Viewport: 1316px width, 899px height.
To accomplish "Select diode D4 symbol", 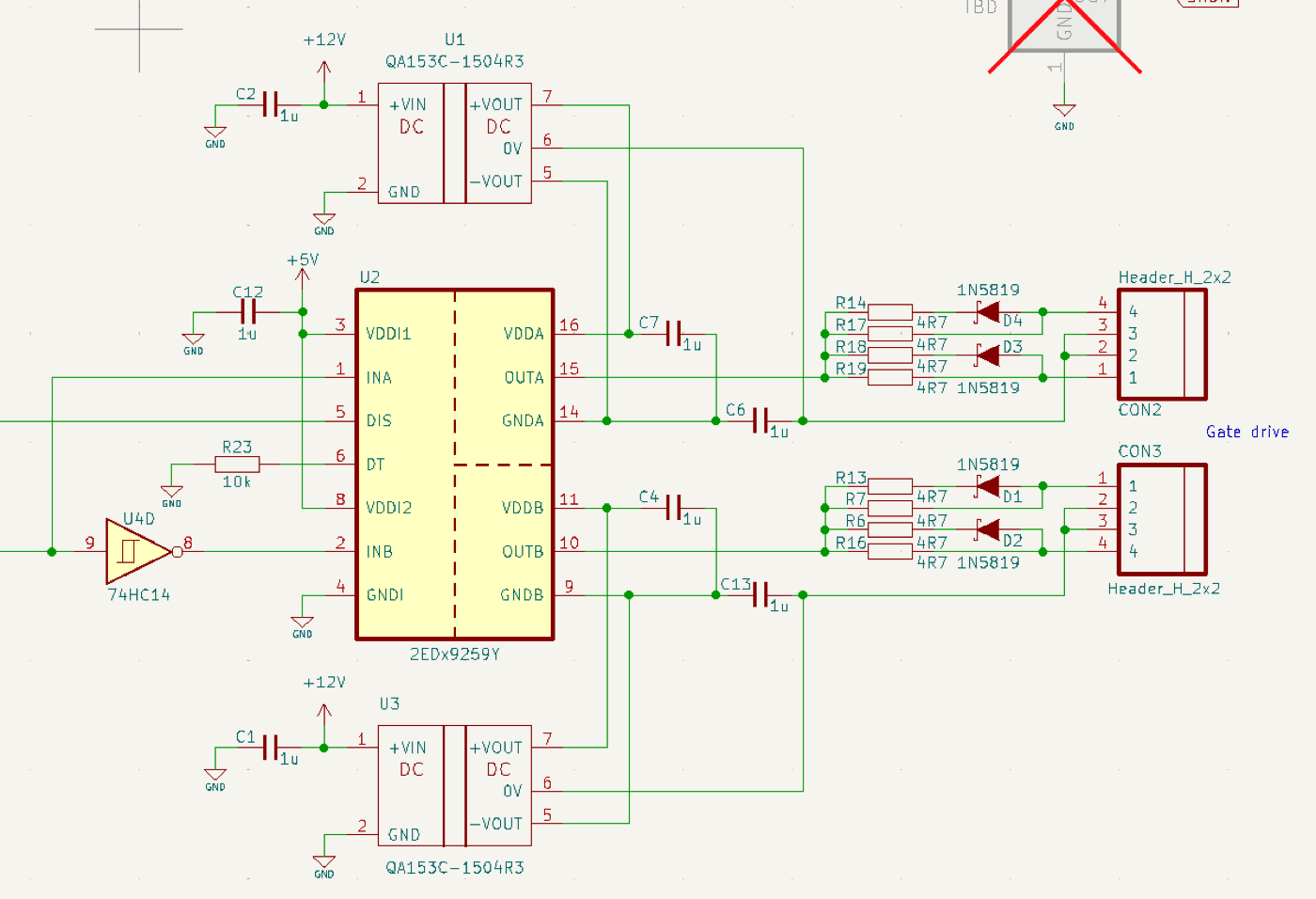I will pos(987,312).
